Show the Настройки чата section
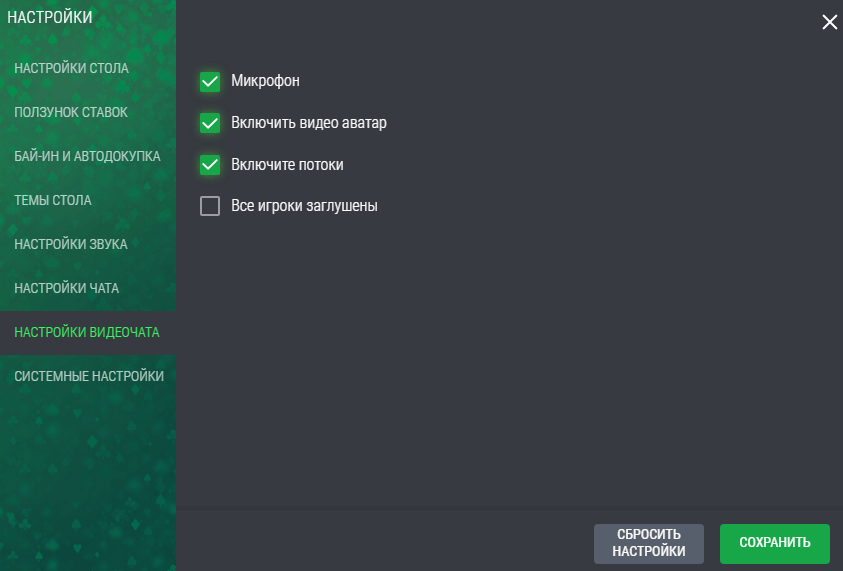 pos(67,288)
